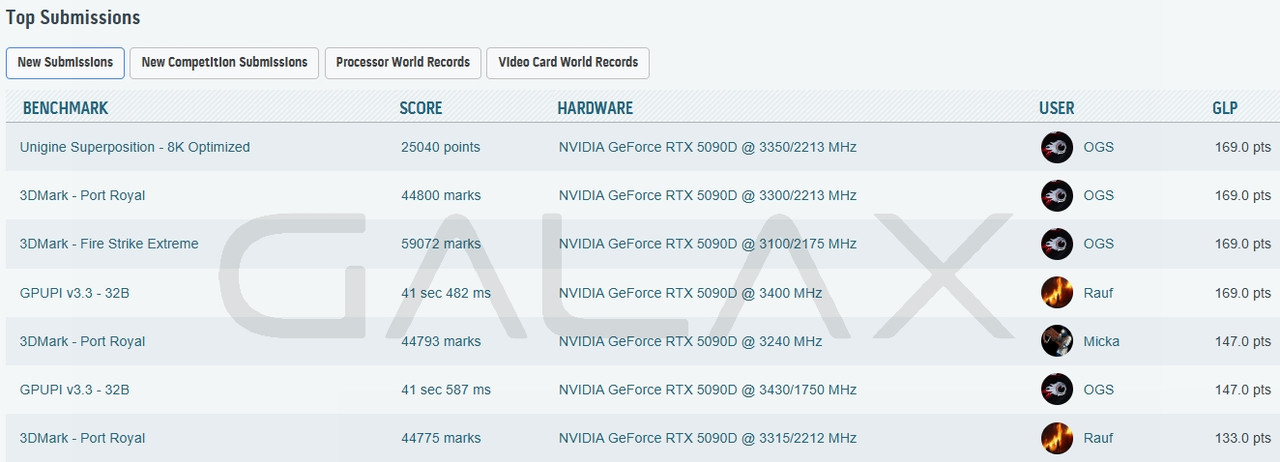The width and height of the screenshot is (1280, 462).
Task: Click the 44793 marks score
Action: click(x=441, y=341)
